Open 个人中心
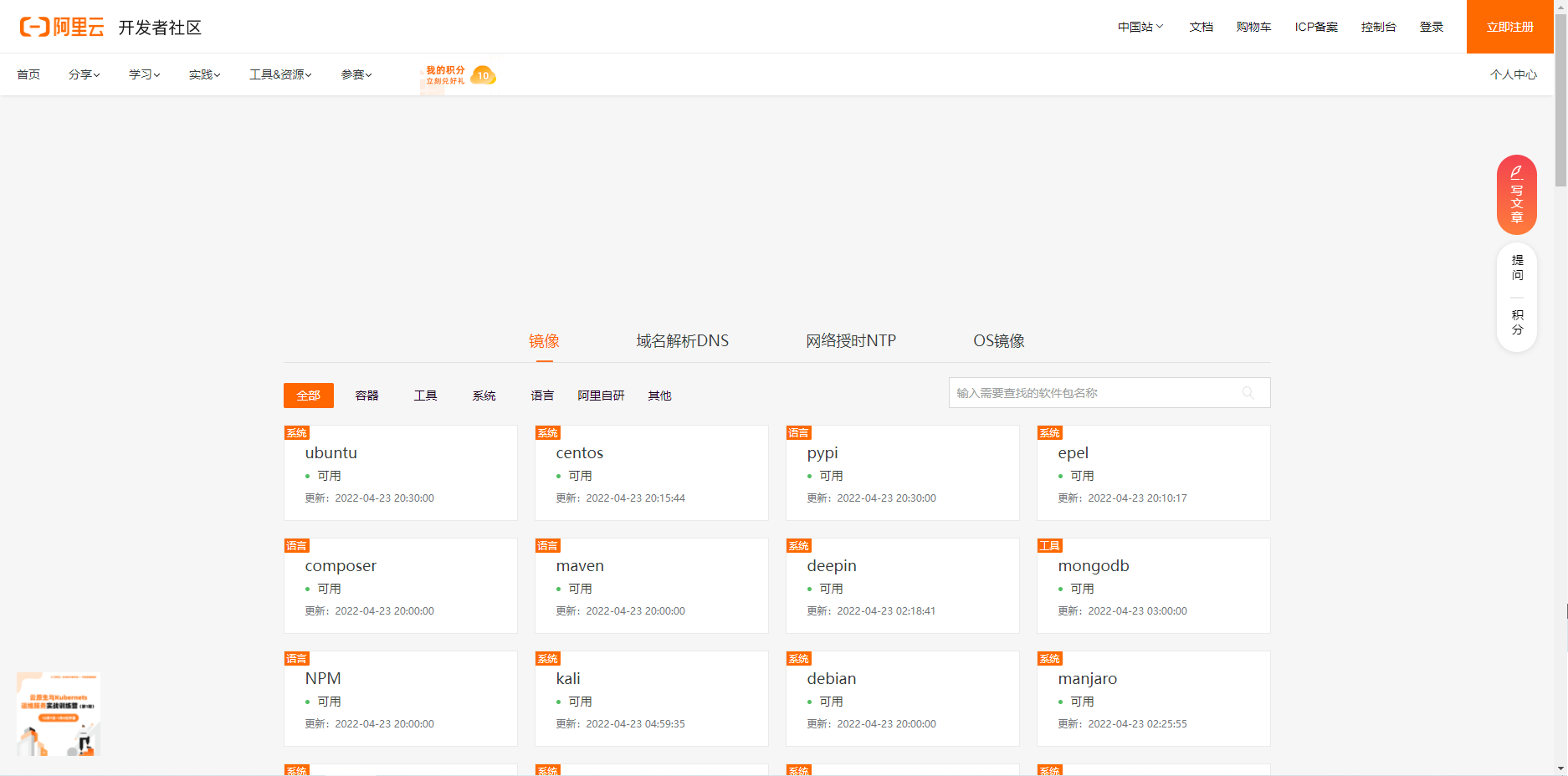Image resolution: width=1568 pixels, height=776 pixels. (1513, 74)
